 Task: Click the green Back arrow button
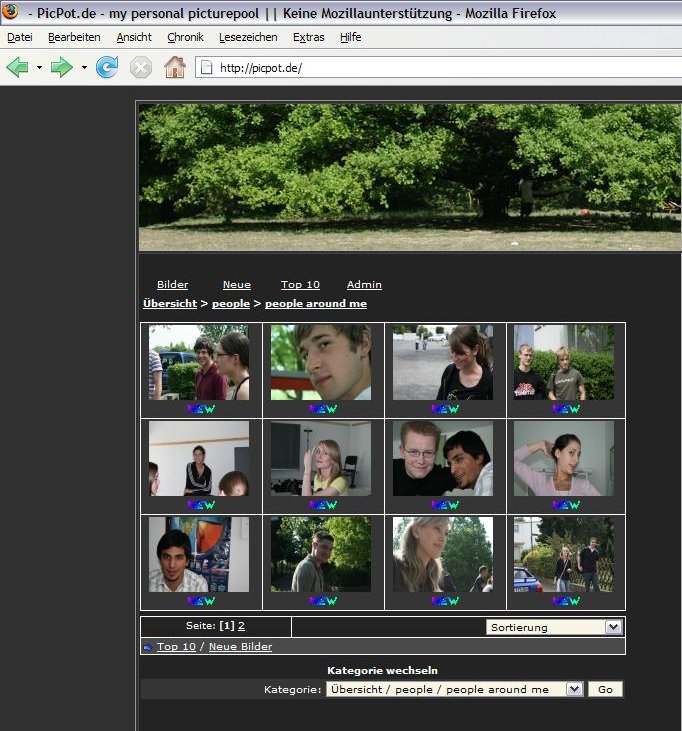pos(18,67)
